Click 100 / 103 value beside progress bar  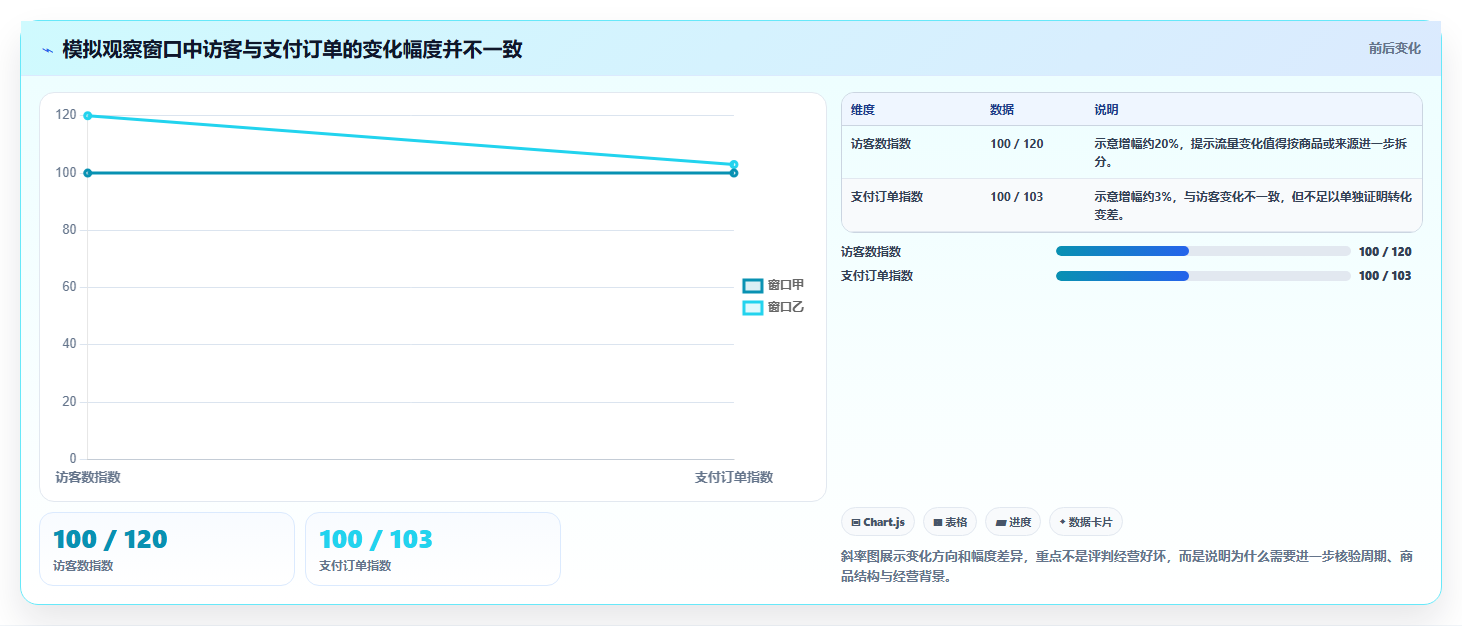point(1385,276)
